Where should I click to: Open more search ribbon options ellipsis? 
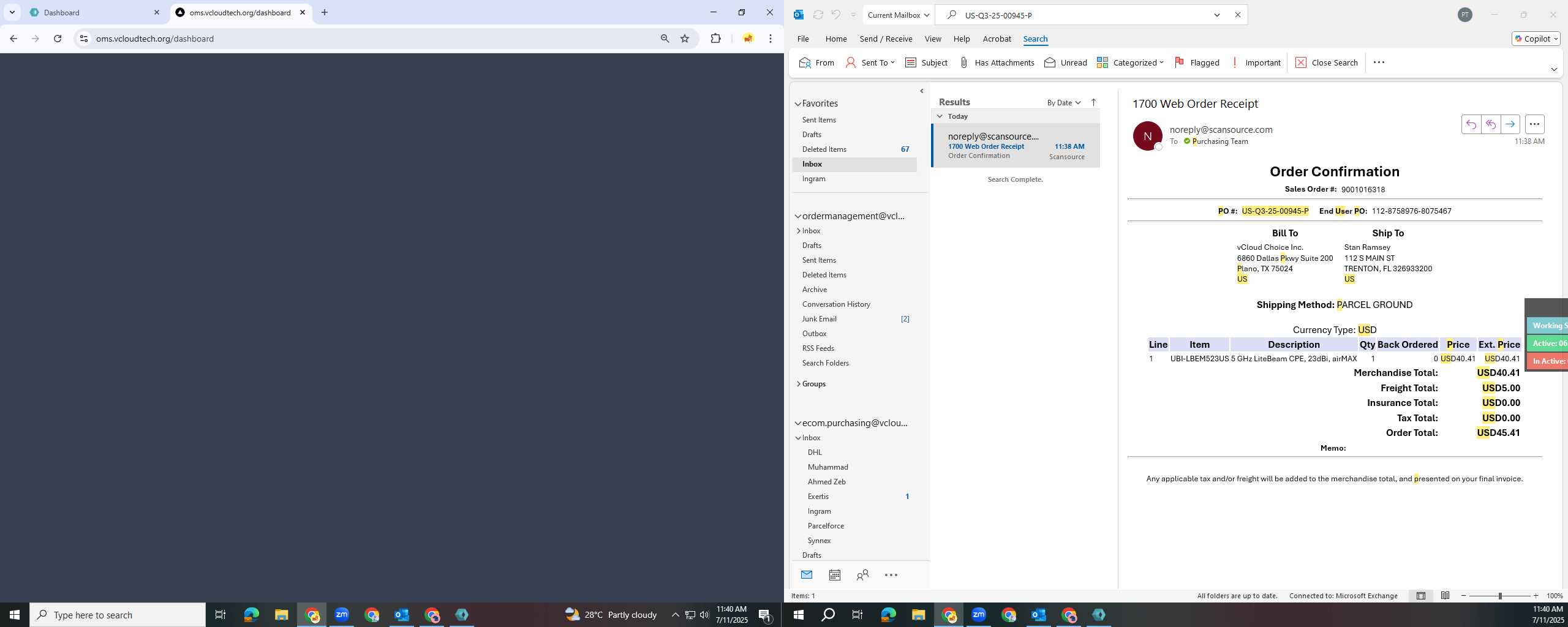tap(1379, 62)
